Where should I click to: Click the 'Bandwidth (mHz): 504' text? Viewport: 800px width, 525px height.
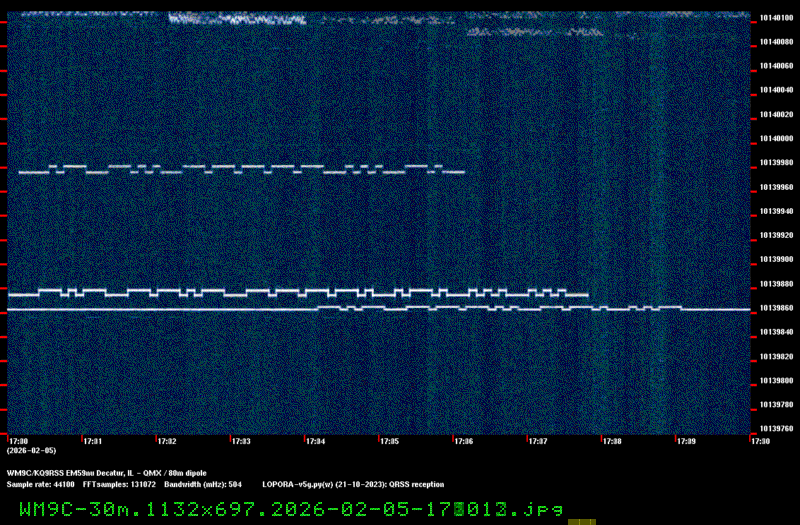(203, 485)
